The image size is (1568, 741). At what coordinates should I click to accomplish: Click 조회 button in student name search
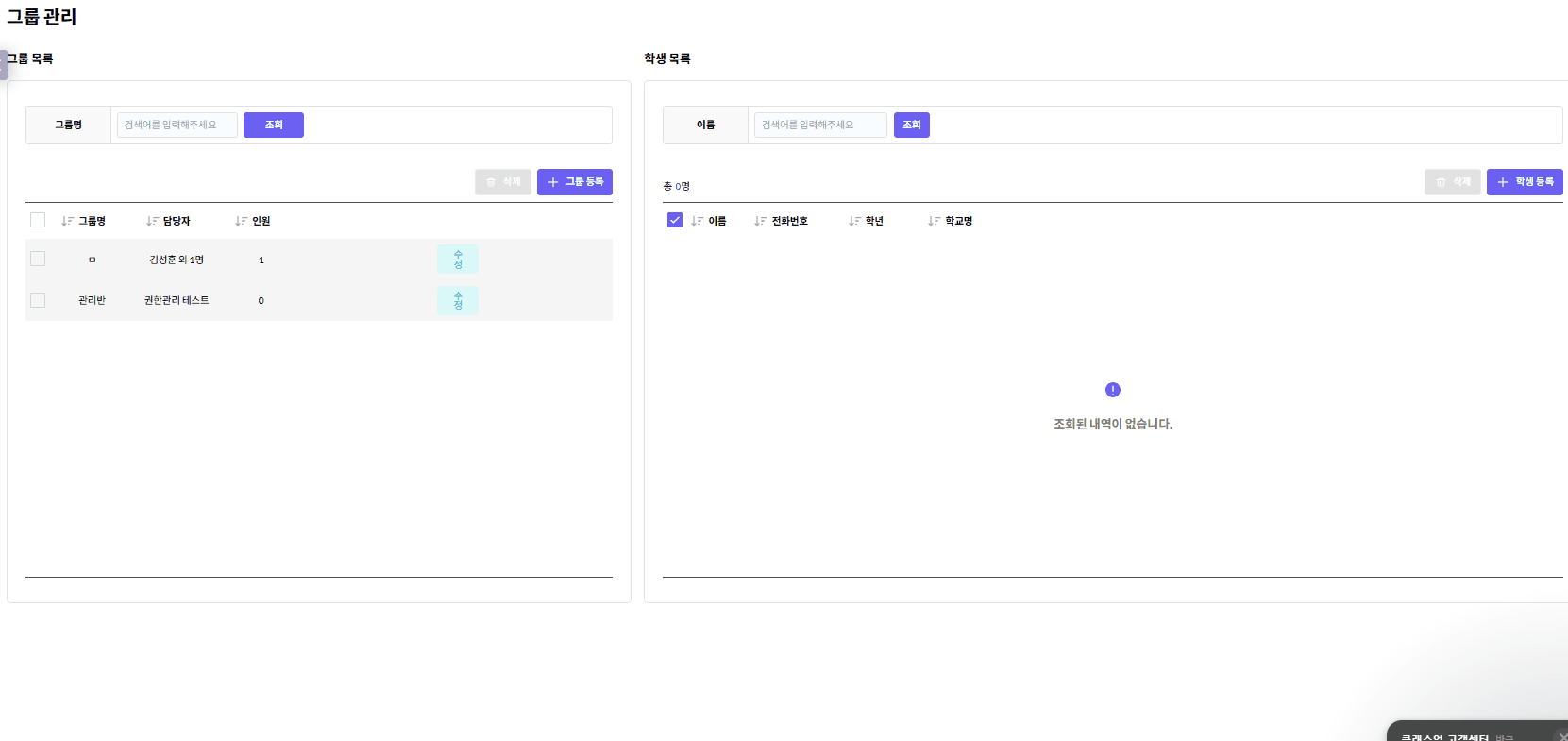912,125
